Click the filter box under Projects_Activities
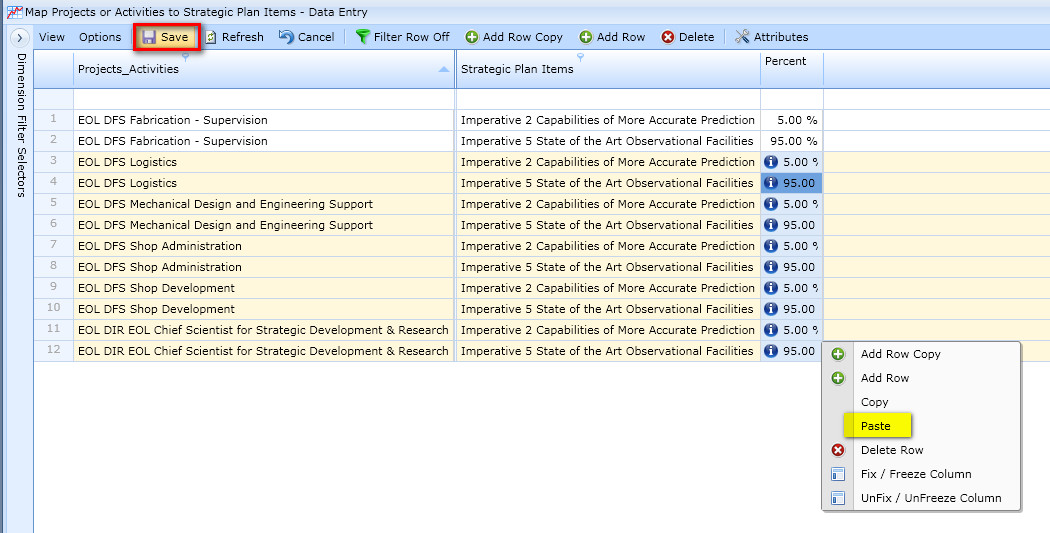This screenshot has width=1050, height=533. point(264,99)
